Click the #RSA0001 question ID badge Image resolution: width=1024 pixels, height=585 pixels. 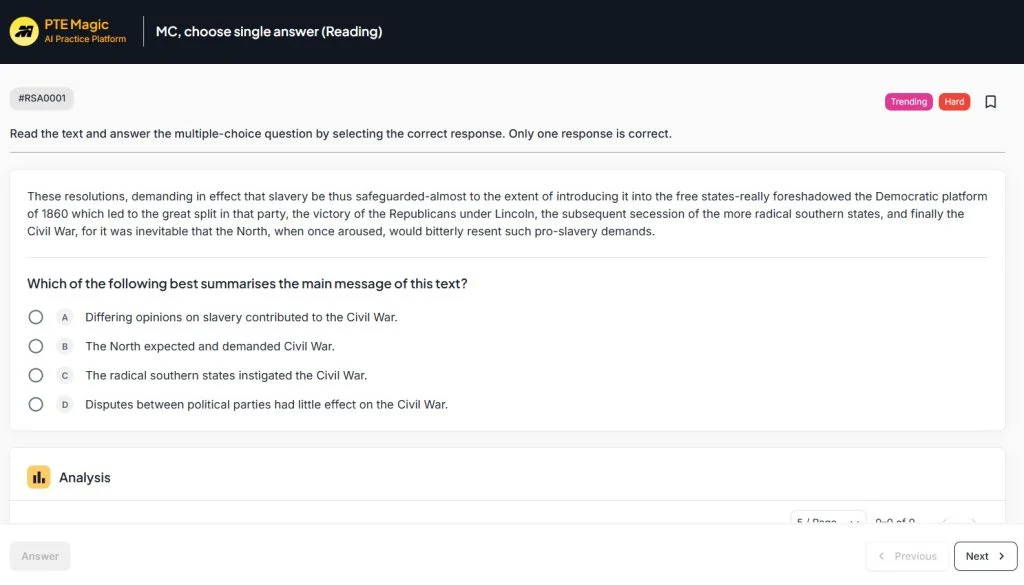pos(42,99)
